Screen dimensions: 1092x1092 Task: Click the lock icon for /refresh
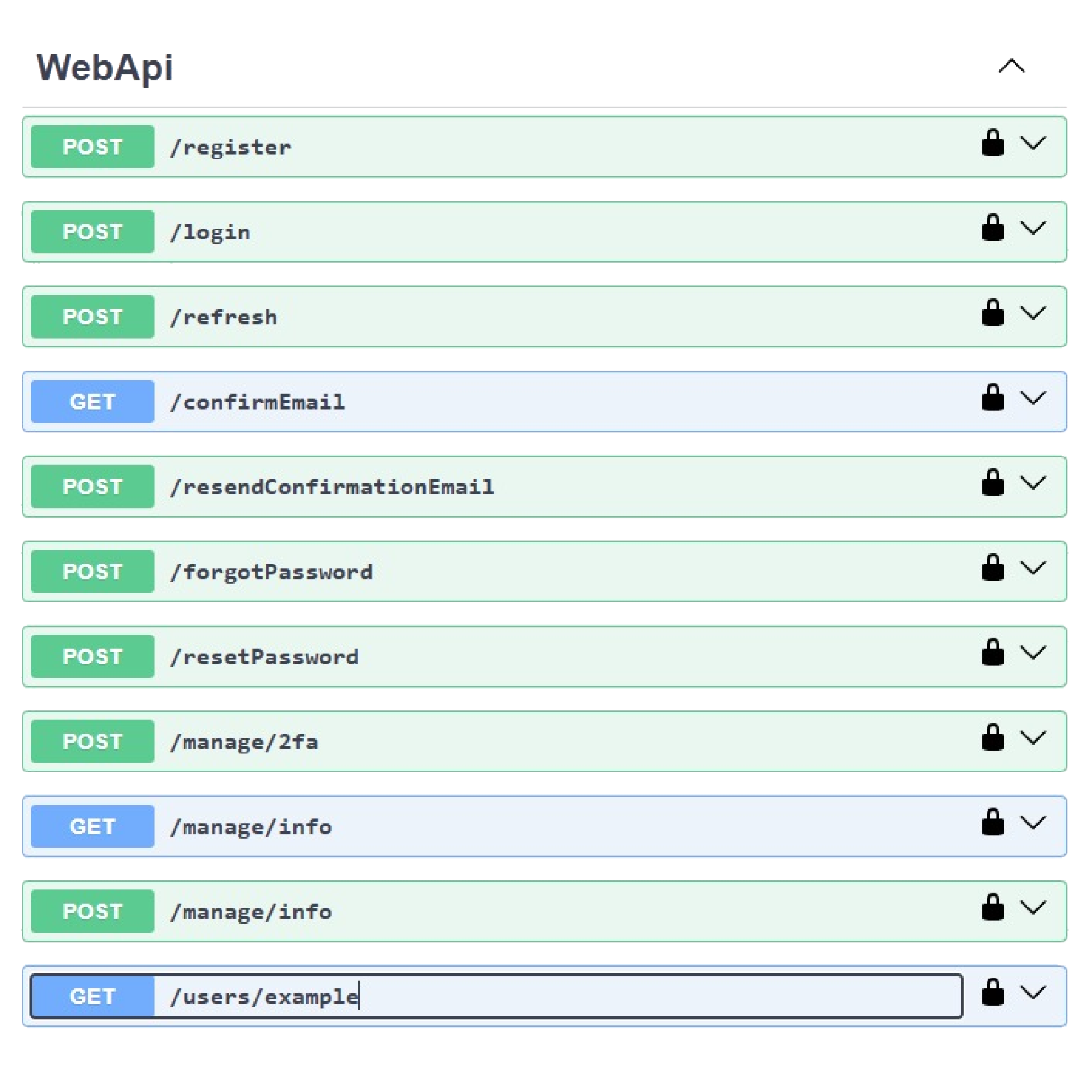point(993,313)
